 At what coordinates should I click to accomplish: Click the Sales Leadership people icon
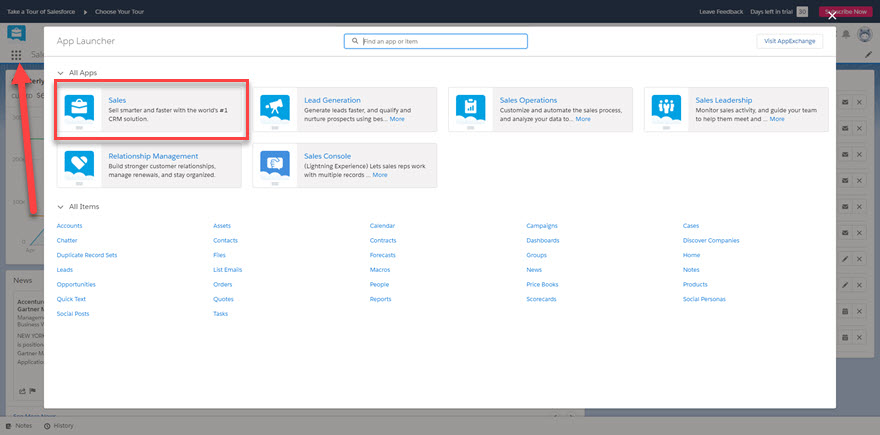pos(667,108)
